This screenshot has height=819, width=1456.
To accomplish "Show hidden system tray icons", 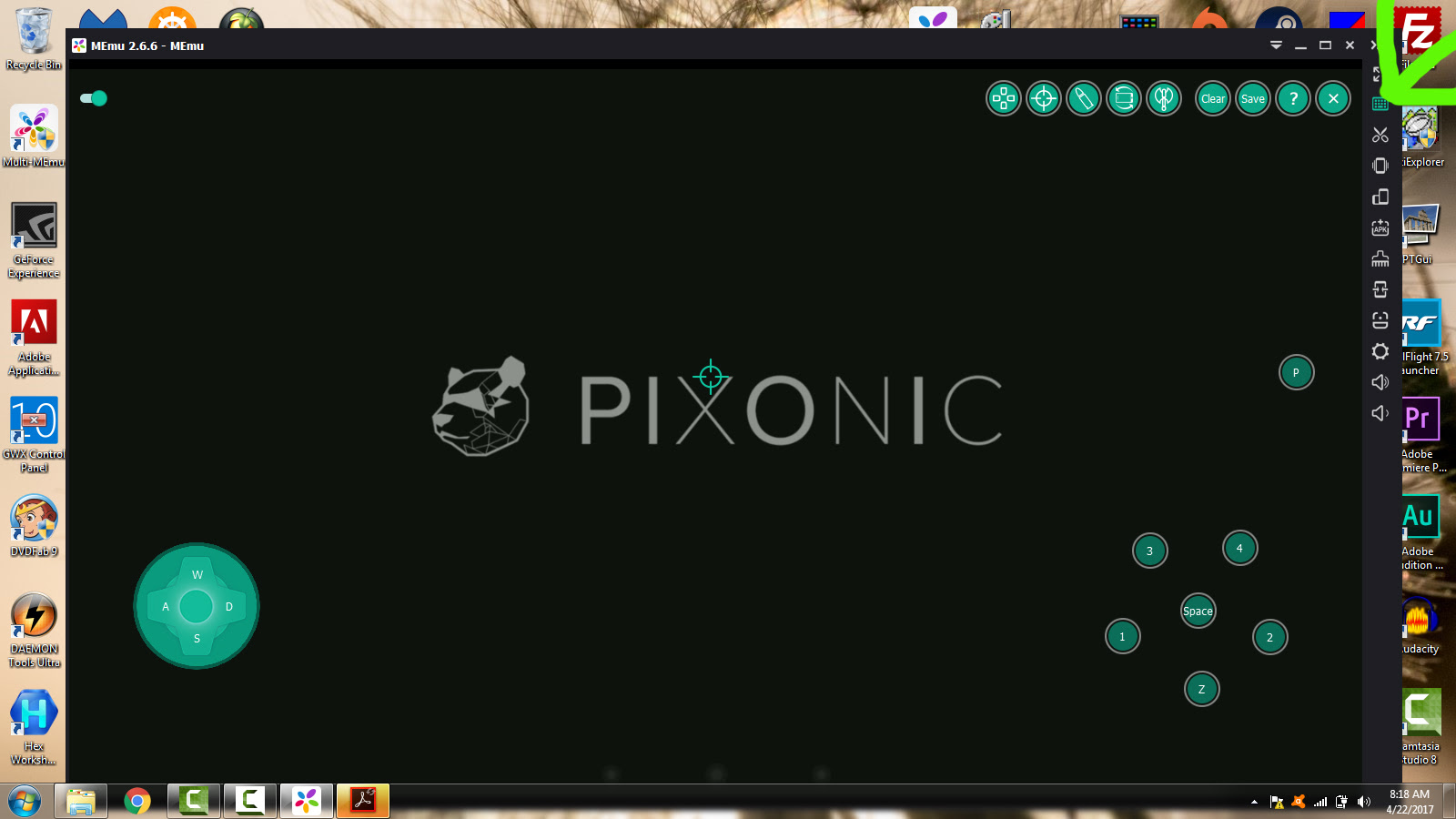I will 1254,802.
